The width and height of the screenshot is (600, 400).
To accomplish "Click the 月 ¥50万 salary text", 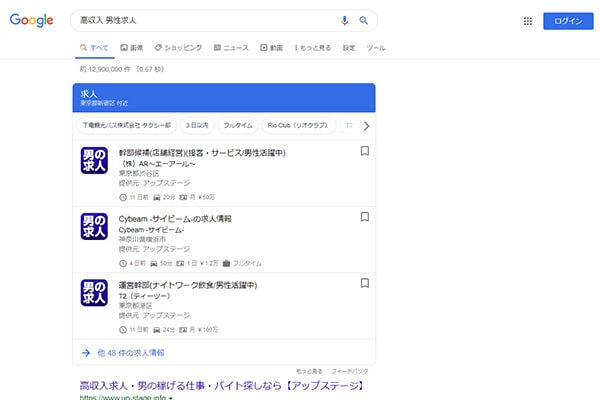I will (x=202, y=197).
